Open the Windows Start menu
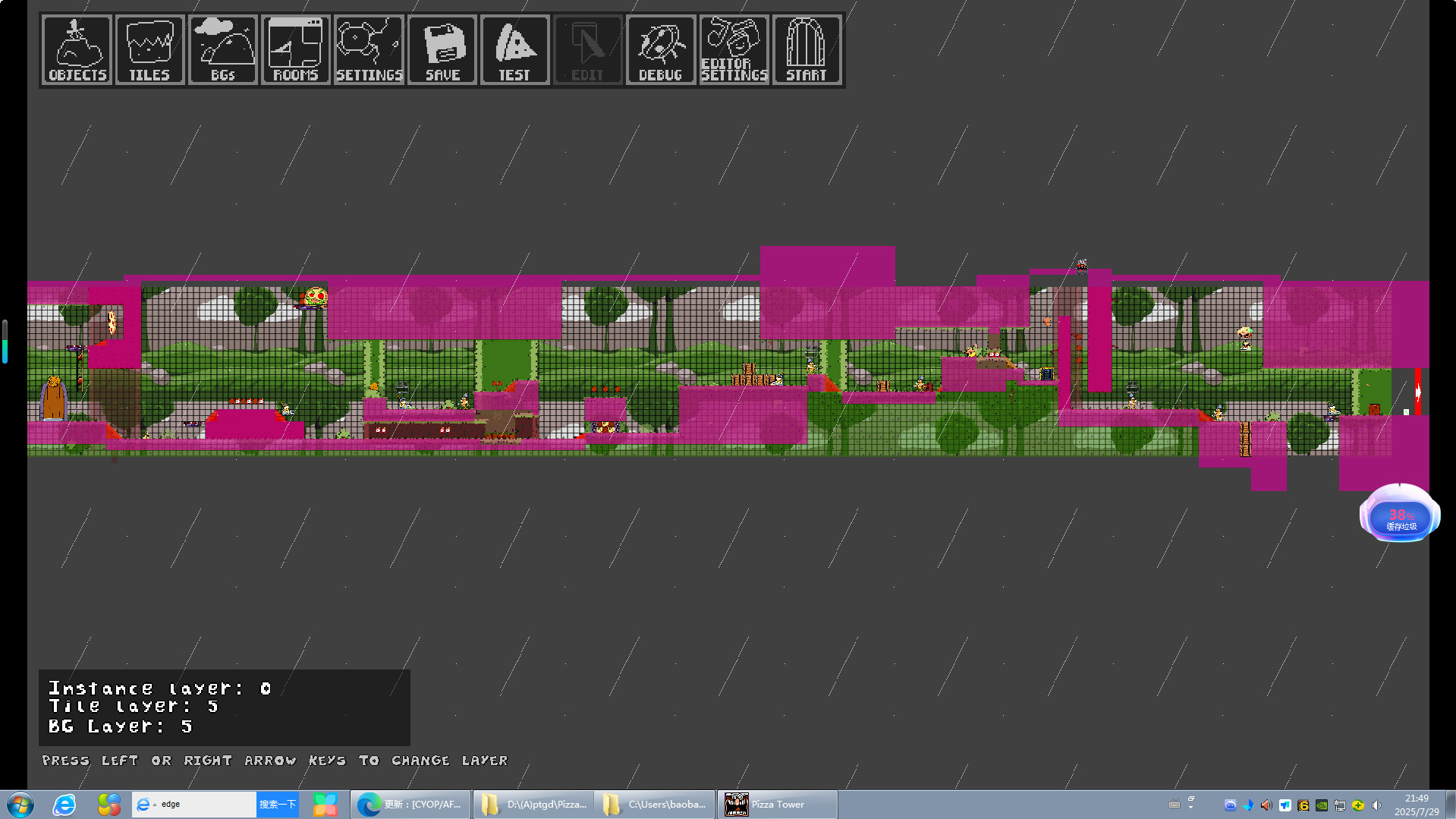The width and height of the screenshot is (1456, 819). click(20, 805)
